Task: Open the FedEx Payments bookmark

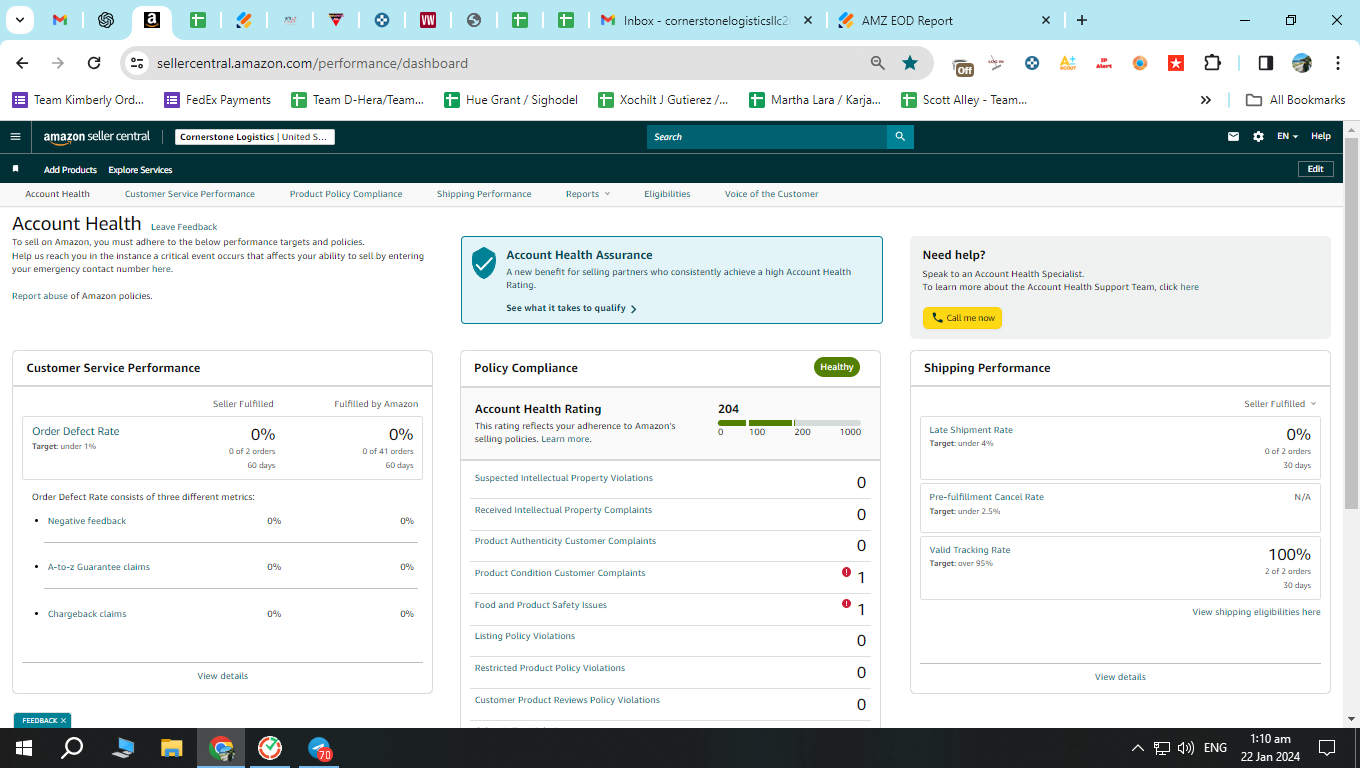Action: click(218, 100)
